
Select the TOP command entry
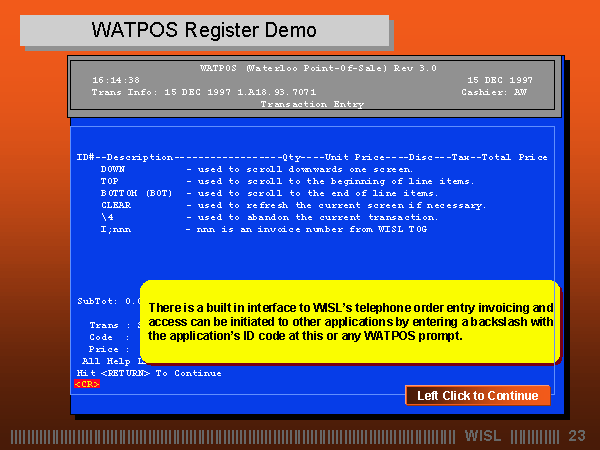109,181
